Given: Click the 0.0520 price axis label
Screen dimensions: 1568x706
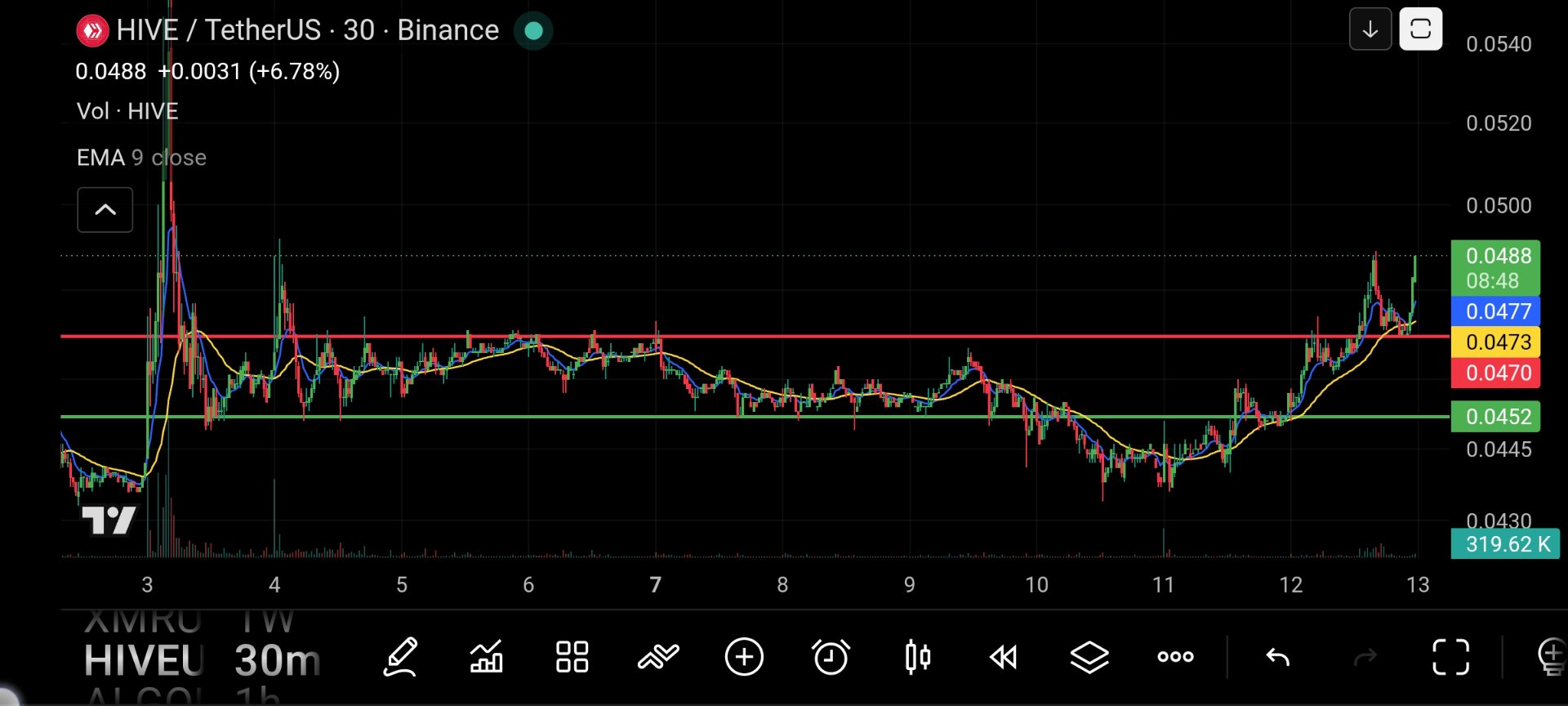Looking at the screenshot, I should click(1499, 123).
